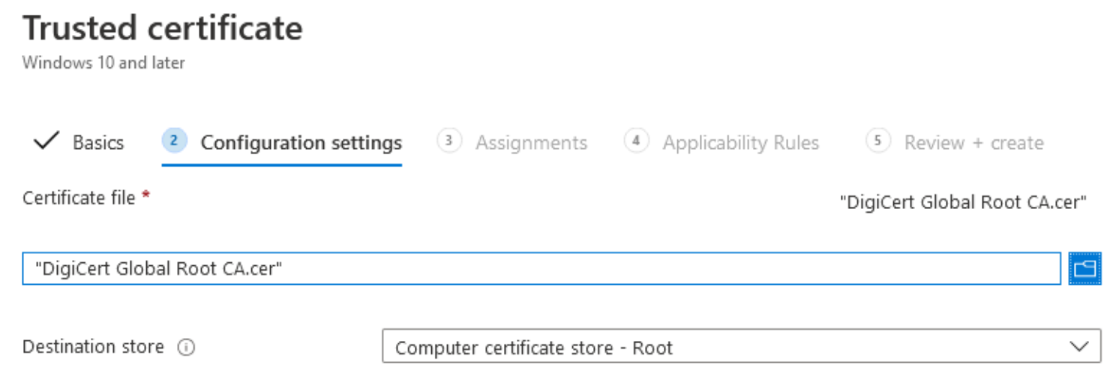
Task: Select the Destination store label text
Action: 93,347
